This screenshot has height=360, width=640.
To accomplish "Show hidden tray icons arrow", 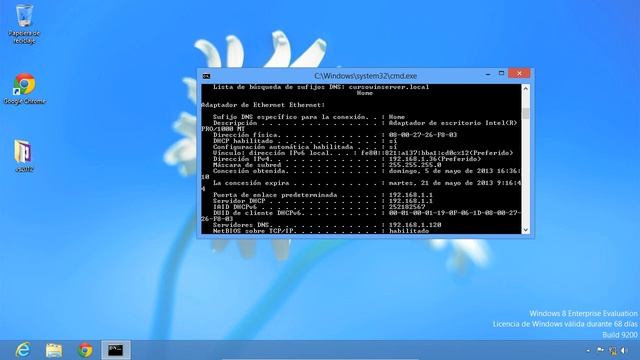I will click(x=588, y=350).
